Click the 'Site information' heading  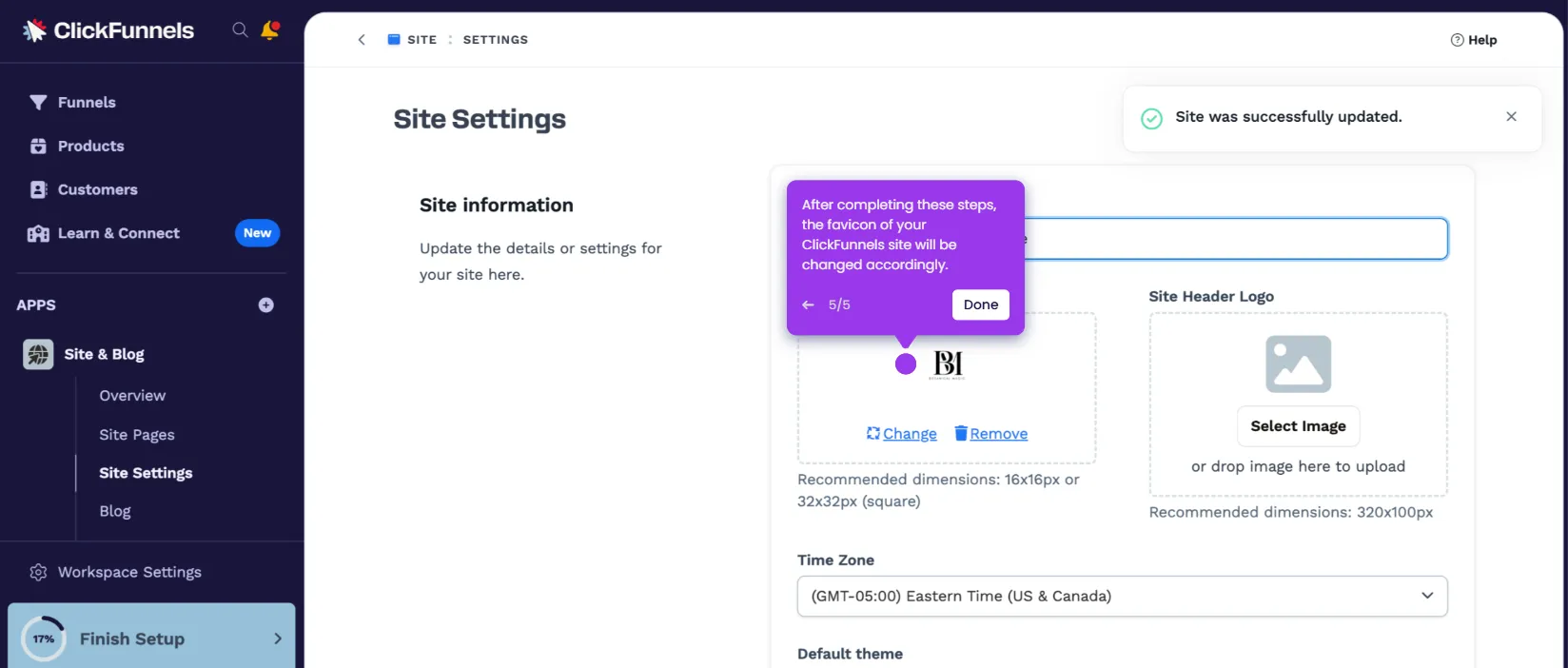497,205
